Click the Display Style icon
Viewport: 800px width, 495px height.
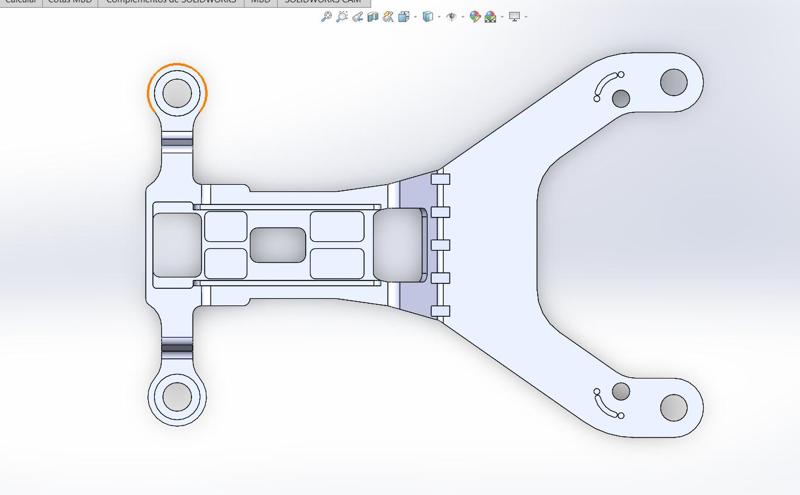[428, 17]
